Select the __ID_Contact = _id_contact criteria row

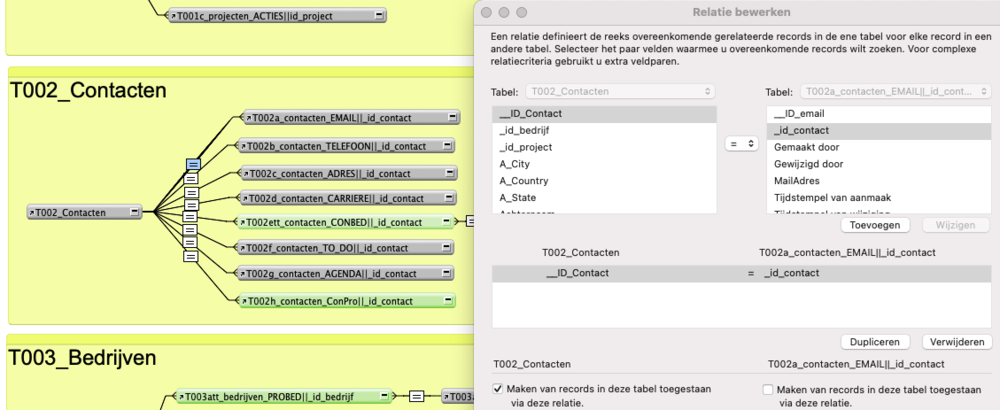pyautogui.click(x=740, y=273)
